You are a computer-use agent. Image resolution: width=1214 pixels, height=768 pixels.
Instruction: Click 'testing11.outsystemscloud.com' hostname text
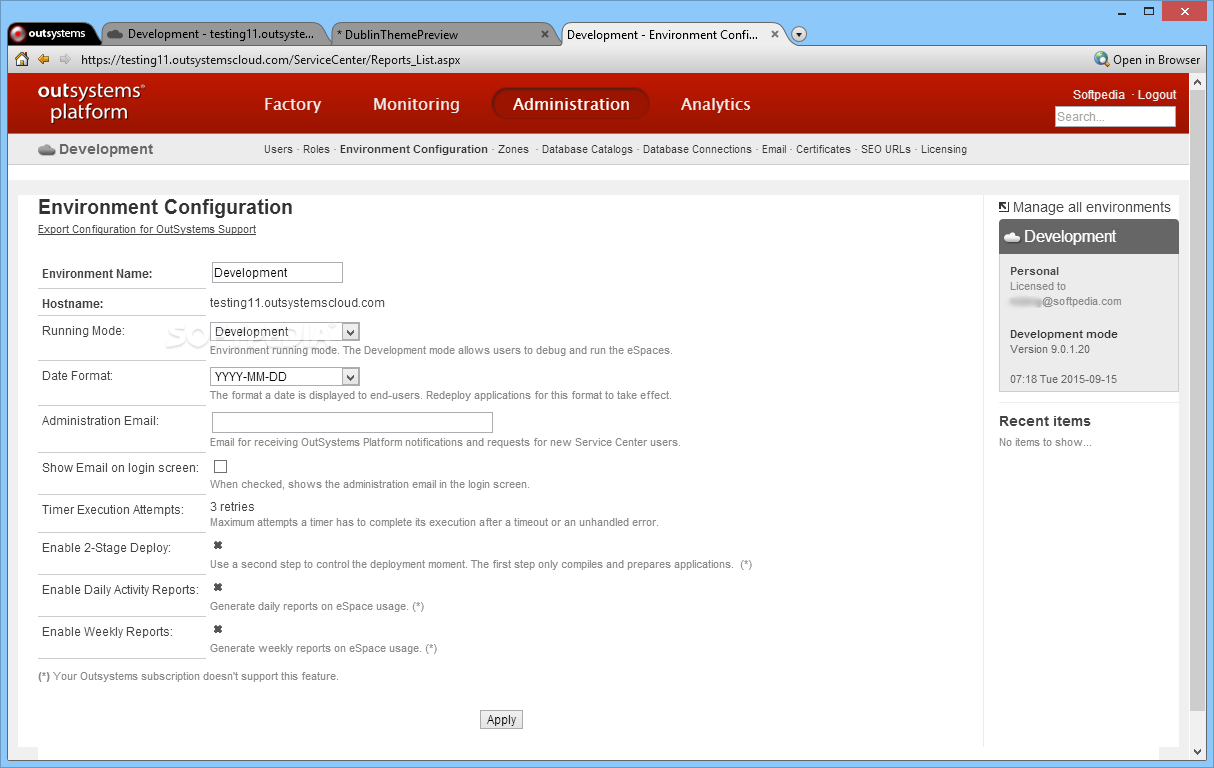pos(297,303)
